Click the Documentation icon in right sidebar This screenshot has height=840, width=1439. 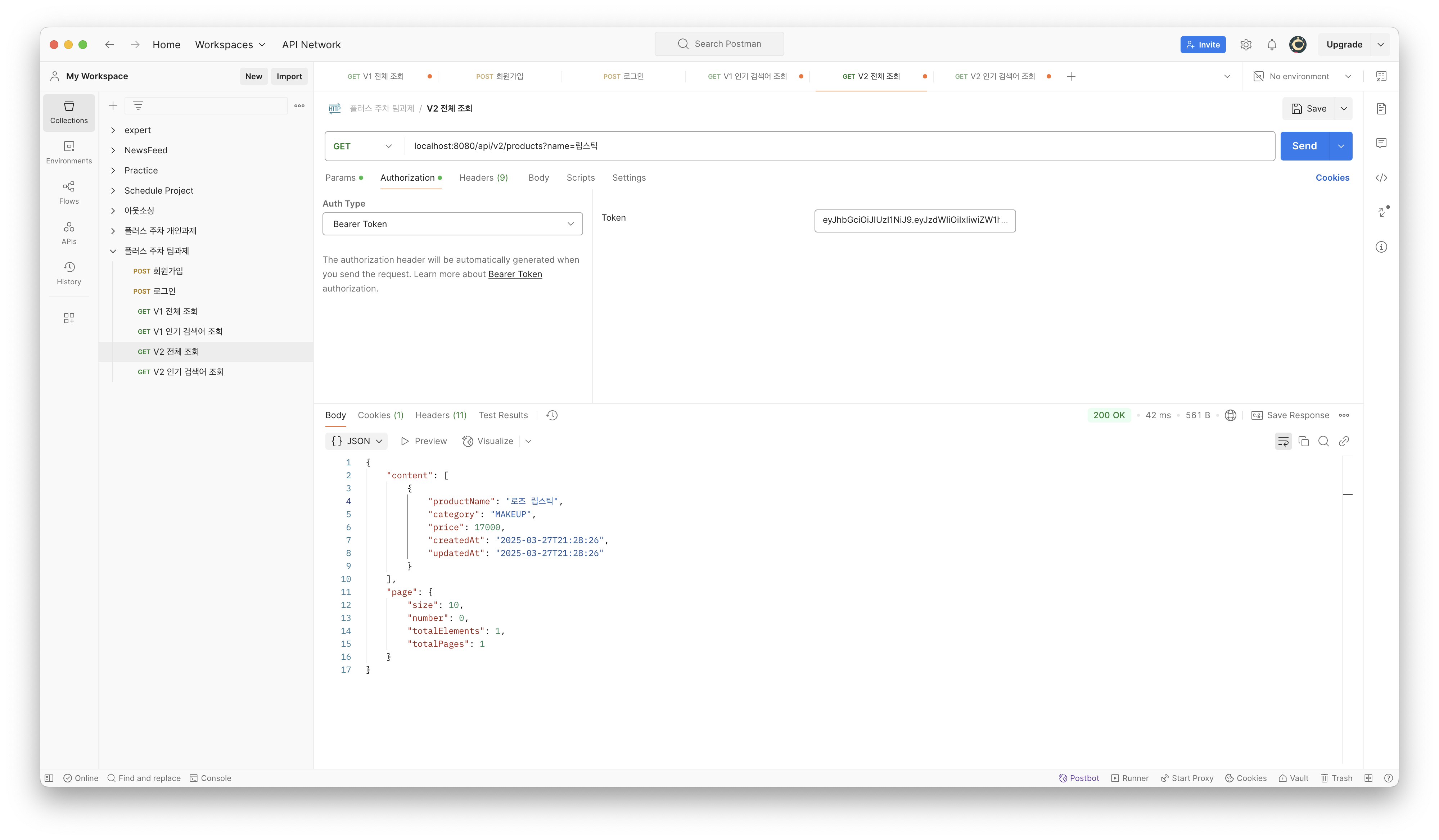point(1381,108)
